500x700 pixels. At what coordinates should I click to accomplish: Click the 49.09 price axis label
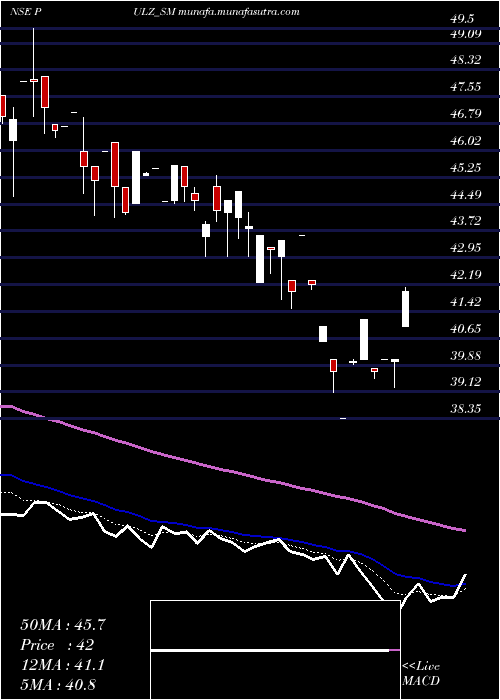click(465, 33)
